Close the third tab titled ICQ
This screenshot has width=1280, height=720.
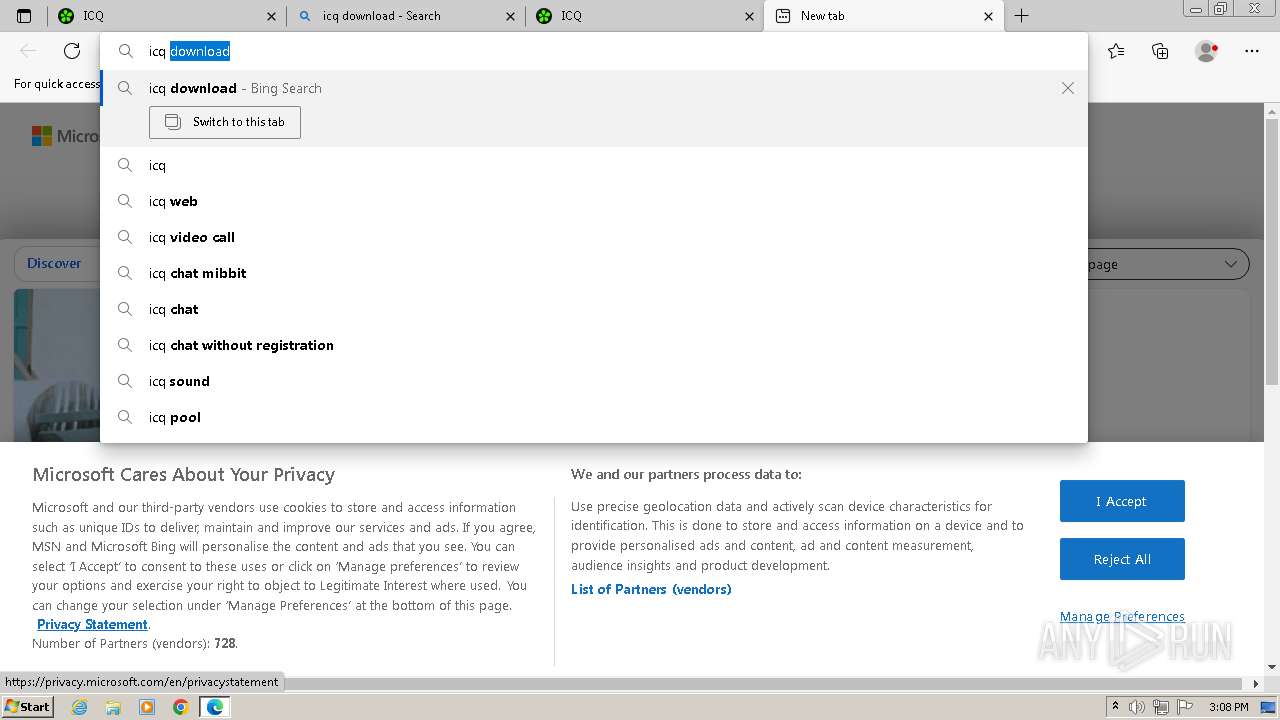750,16
